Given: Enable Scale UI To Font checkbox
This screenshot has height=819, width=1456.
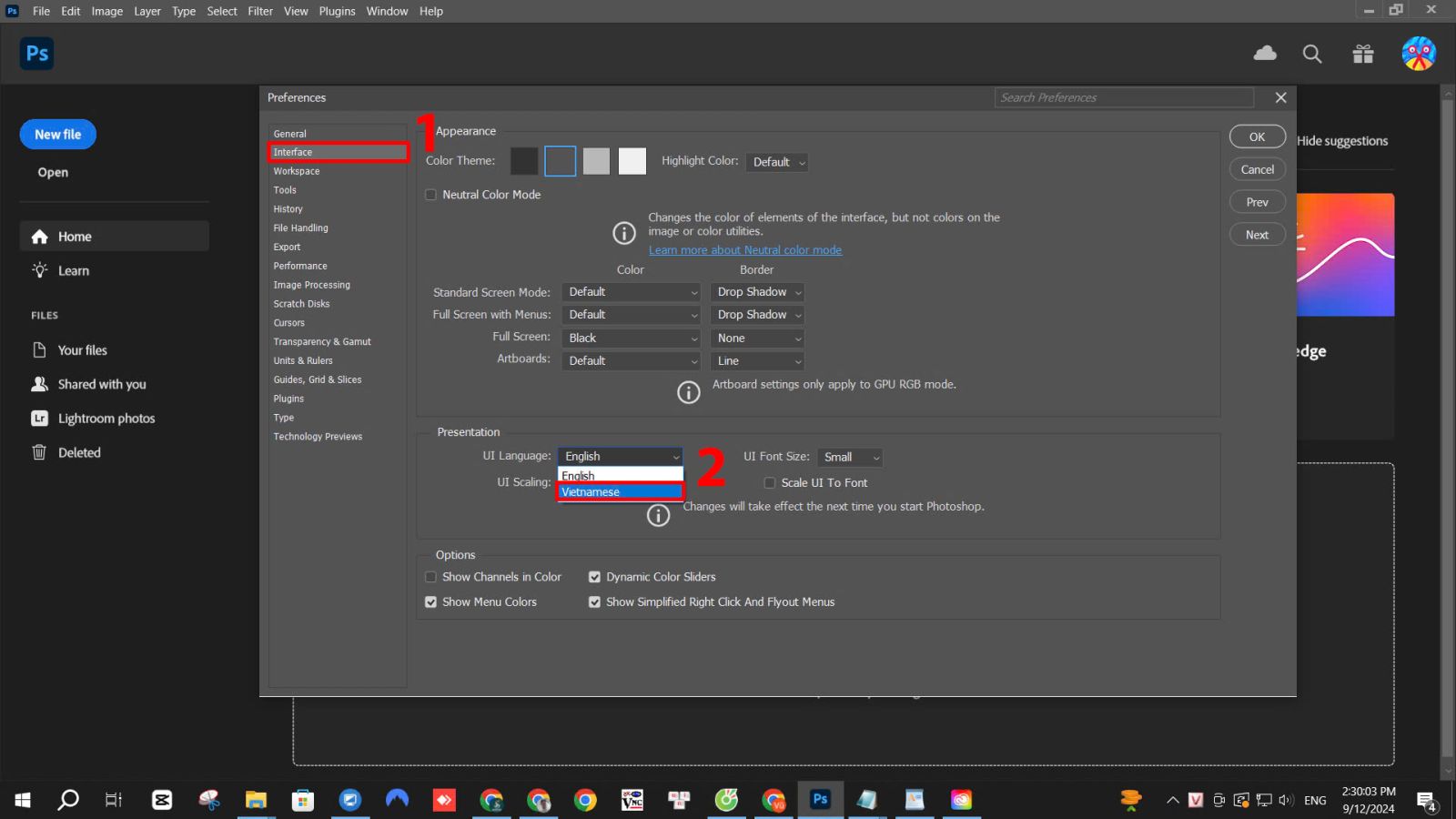Looking at the screenshot, I should click(770, 483).
